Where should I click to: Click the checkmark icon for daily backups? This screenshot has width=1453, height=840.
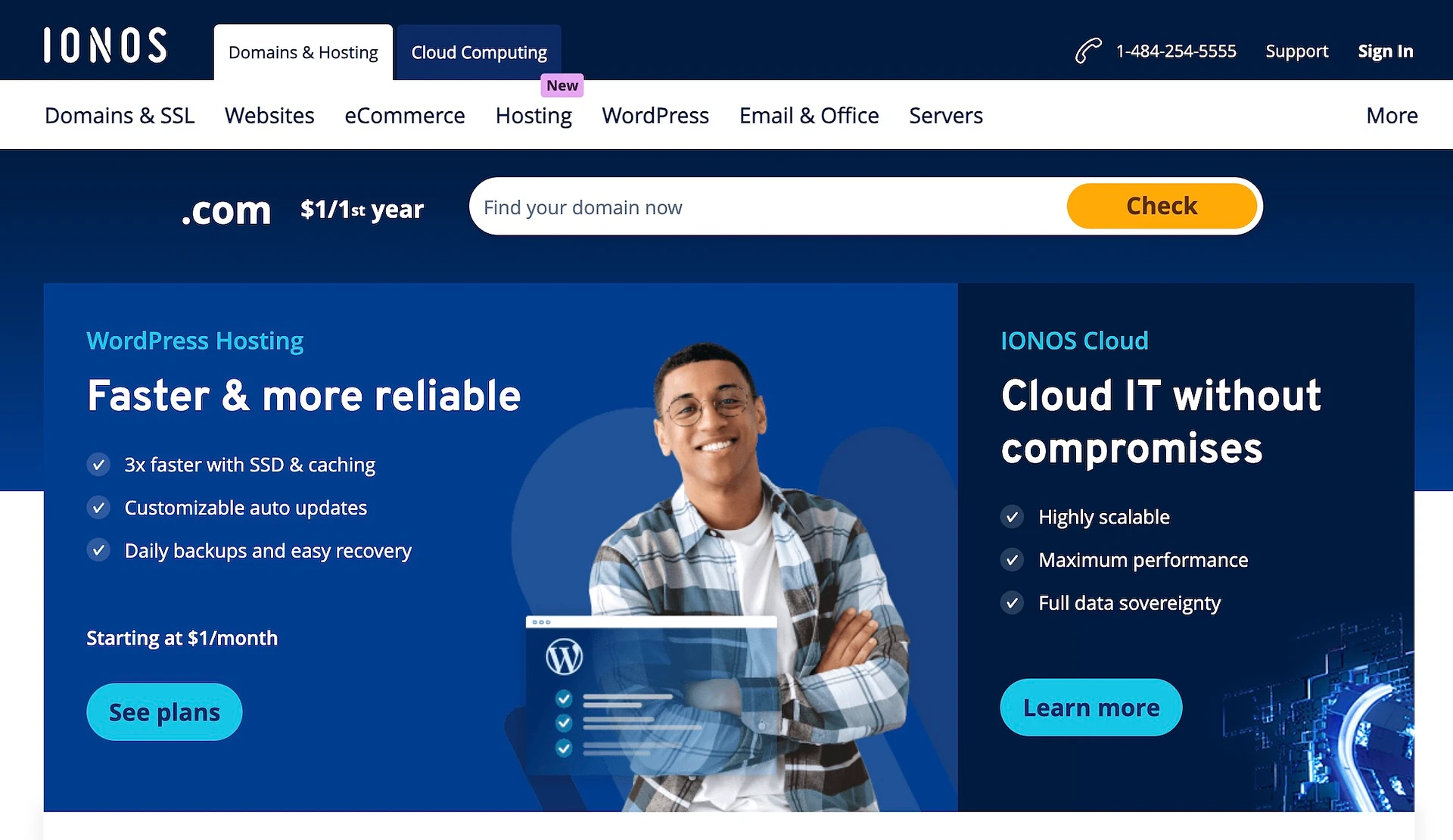(x=97, y=550)
